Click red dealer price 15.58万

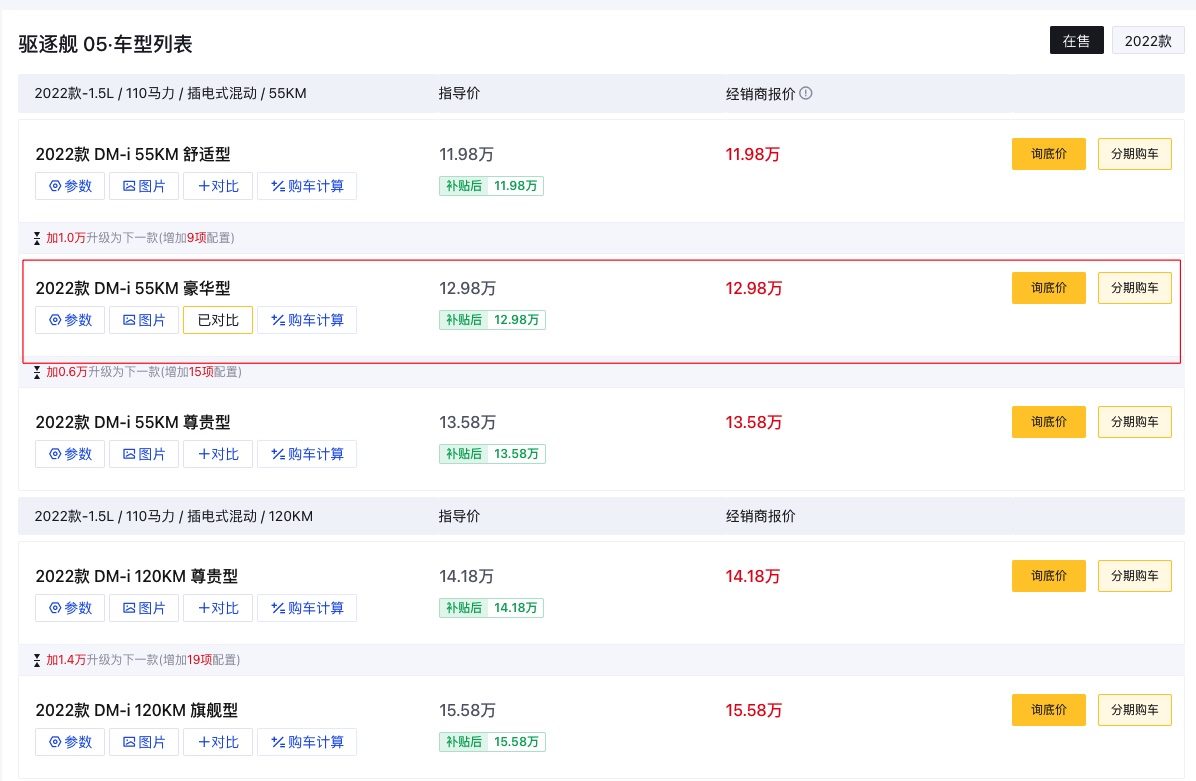pos(754,710)
